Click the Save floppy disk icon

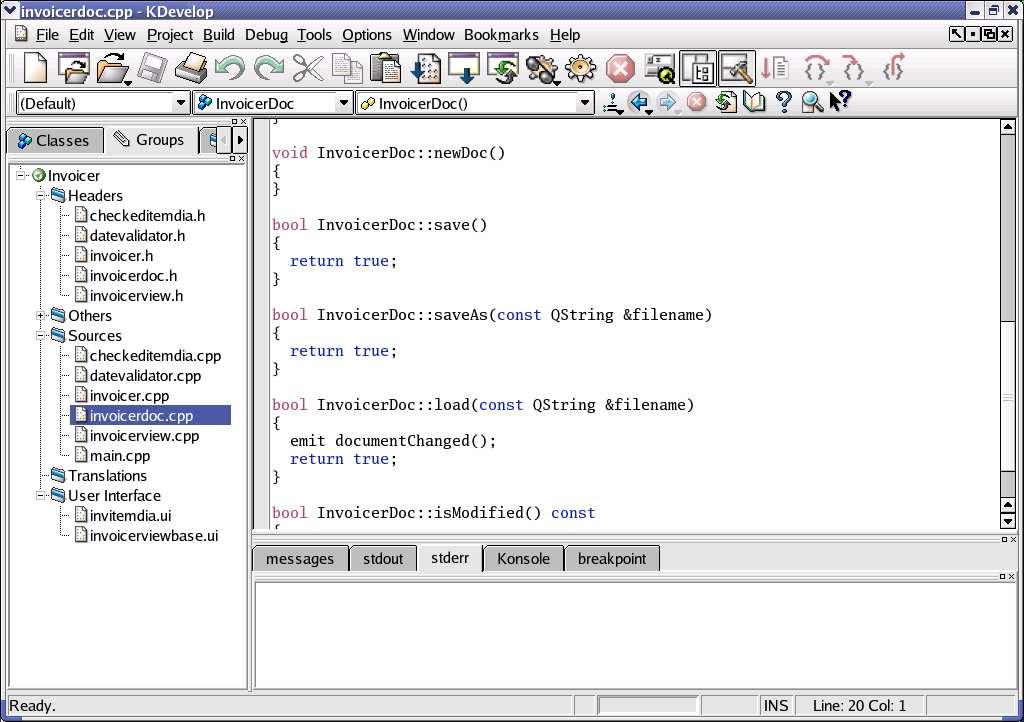pos(152,68)
